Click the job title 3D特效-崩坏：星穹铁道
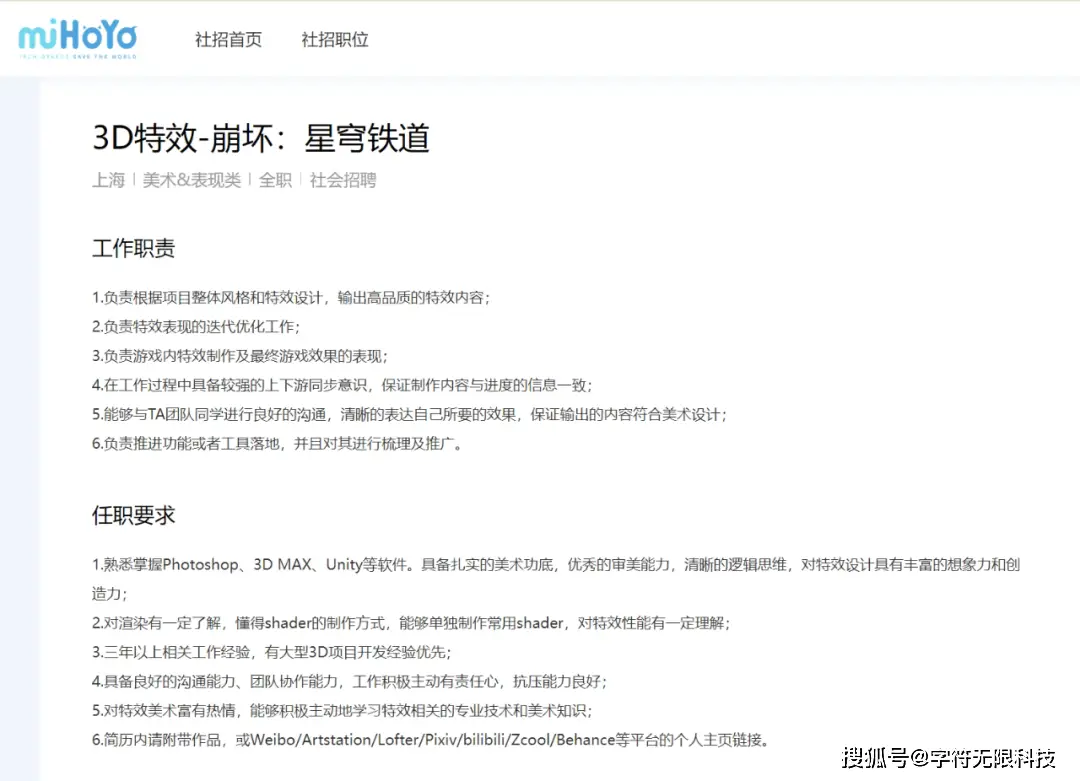Image resolution: width=1080 pixels, height=781 pixels. (x=261, y=139)
